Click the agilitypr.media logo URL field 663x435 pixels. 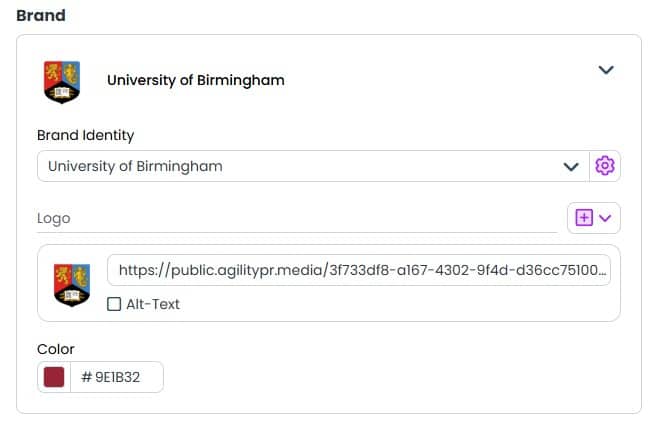click(x=359, y=270)
